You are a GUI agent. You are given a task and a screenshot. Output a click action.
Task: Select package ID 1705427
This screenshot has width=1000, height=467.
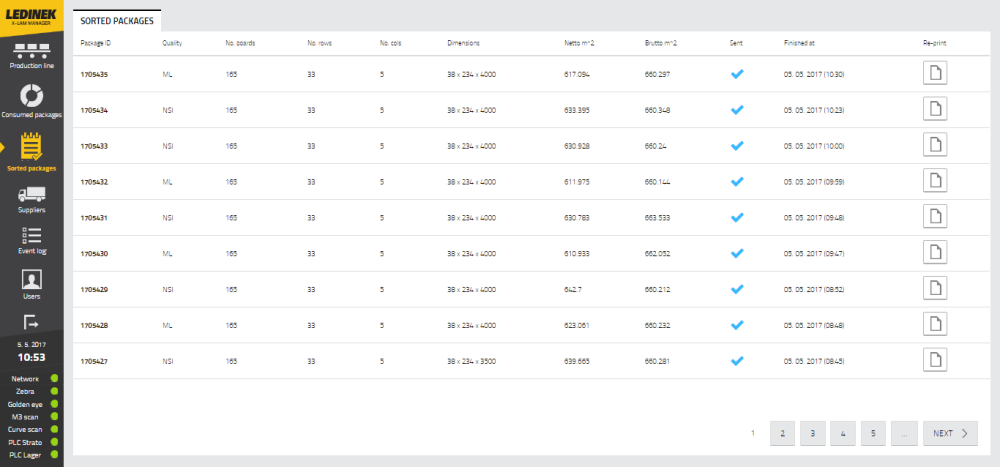pyautogui.click(x=94, y=360)
